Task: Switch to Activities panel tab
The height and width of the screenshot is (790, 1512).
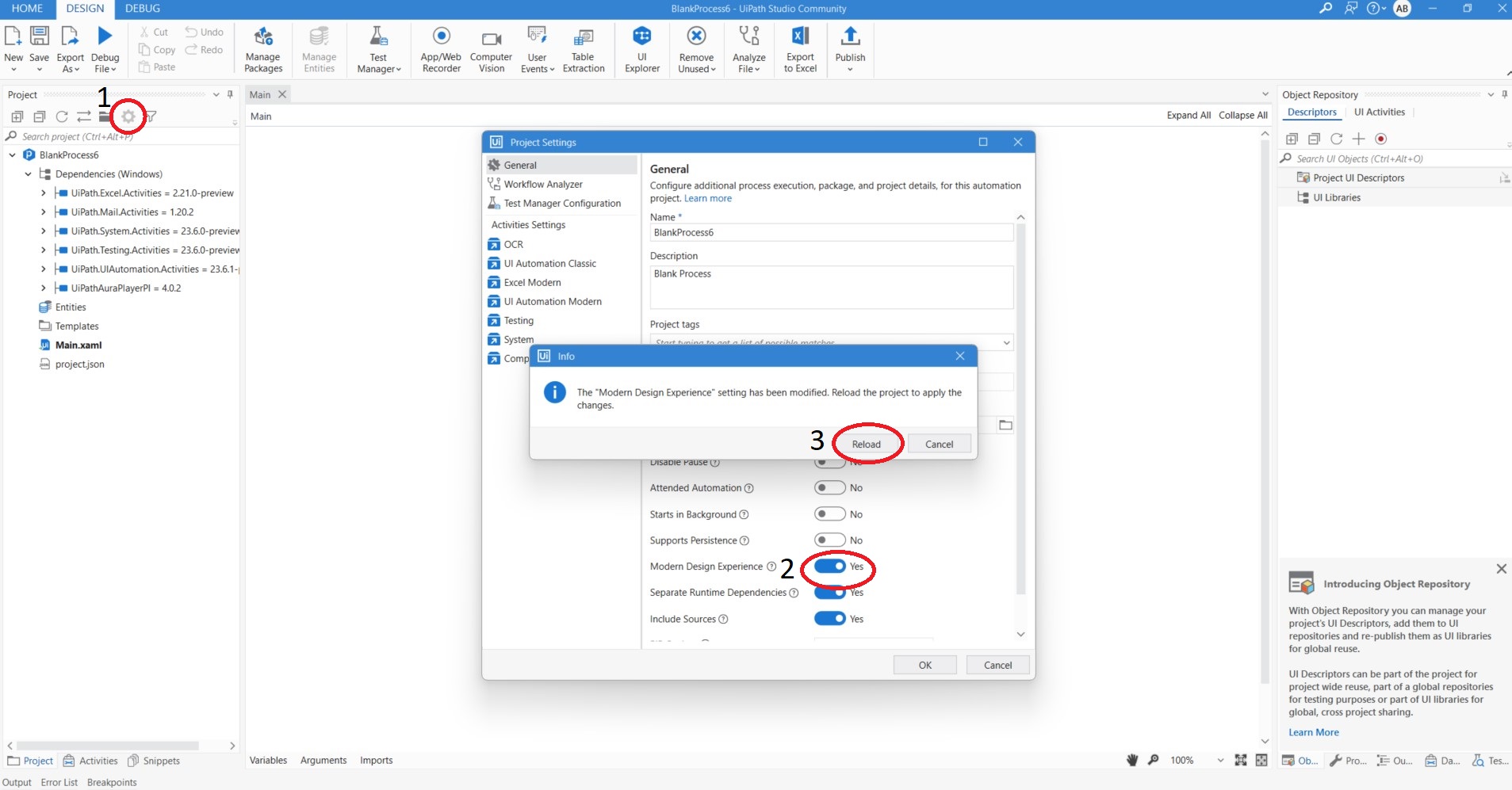Action: pos(90,761)
